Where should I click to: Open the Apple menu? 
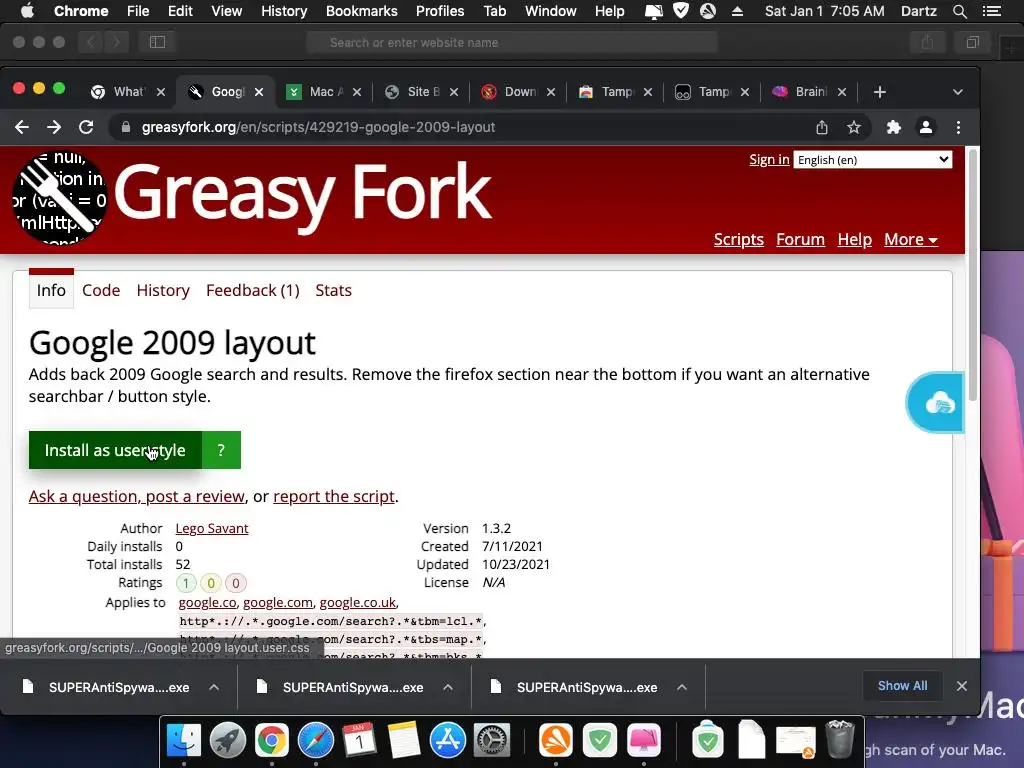click(27, 11)
